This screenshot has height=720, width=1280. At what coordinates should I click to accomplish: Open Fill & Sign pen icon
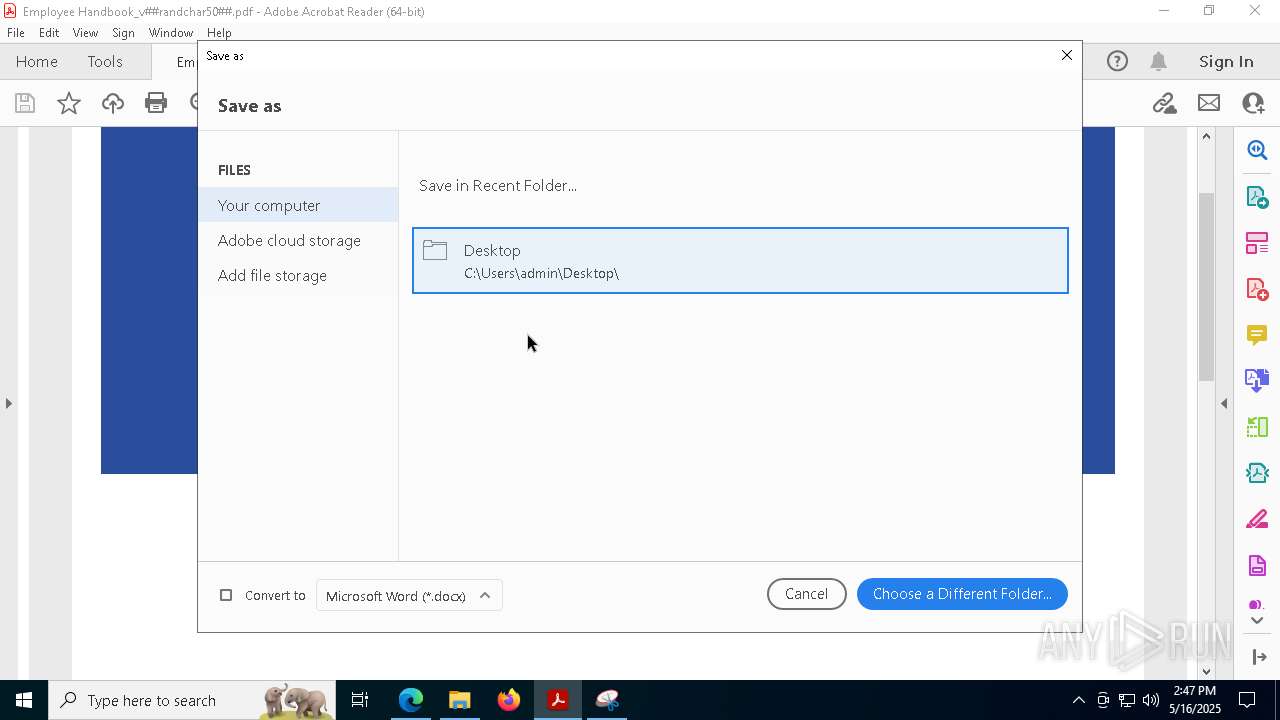pos(1257,520)
